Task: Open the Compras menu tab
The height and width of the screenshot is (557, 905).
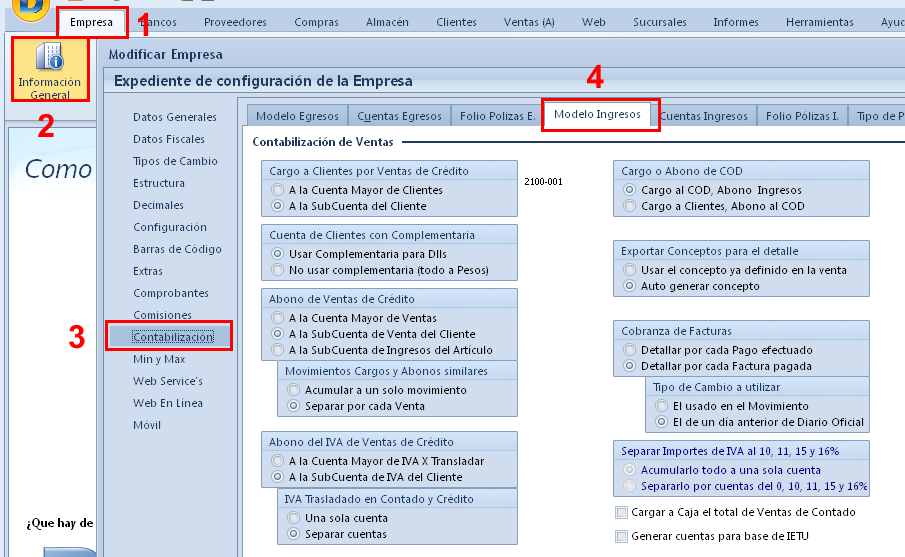Action: pos(316,22)
